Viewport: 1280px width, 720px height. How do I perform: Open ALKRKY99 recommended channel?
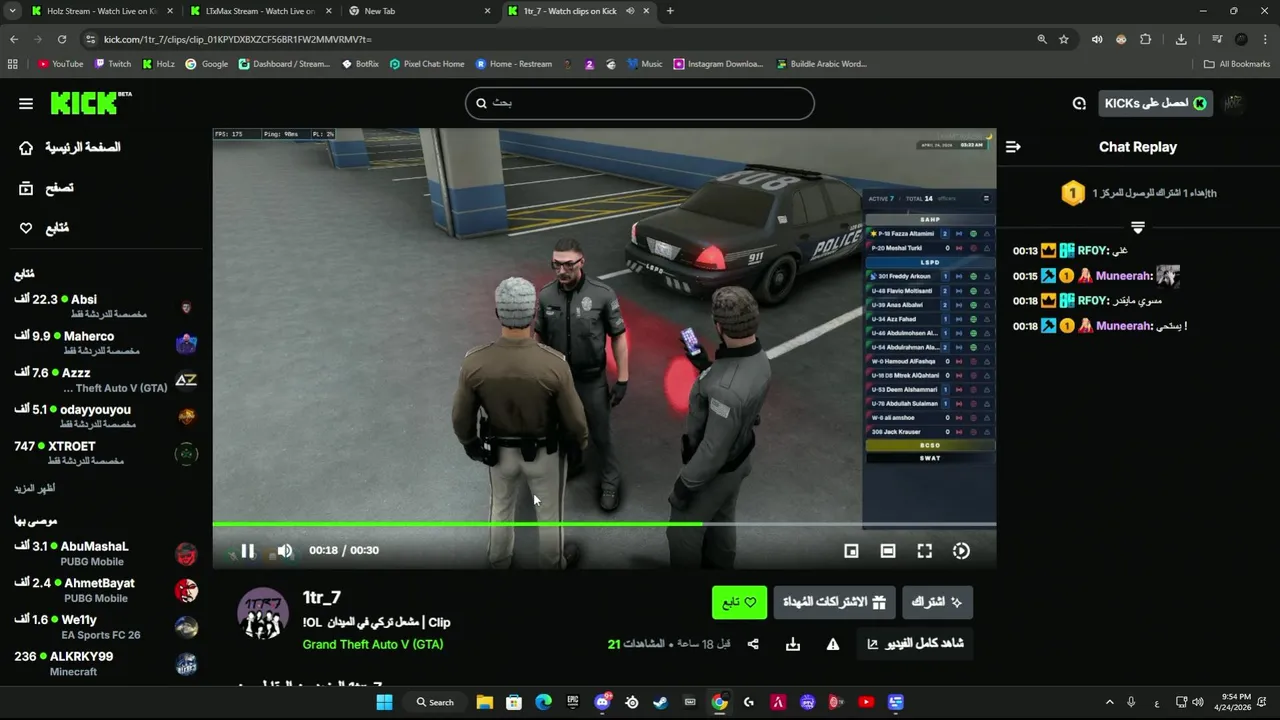coord(106,663)
